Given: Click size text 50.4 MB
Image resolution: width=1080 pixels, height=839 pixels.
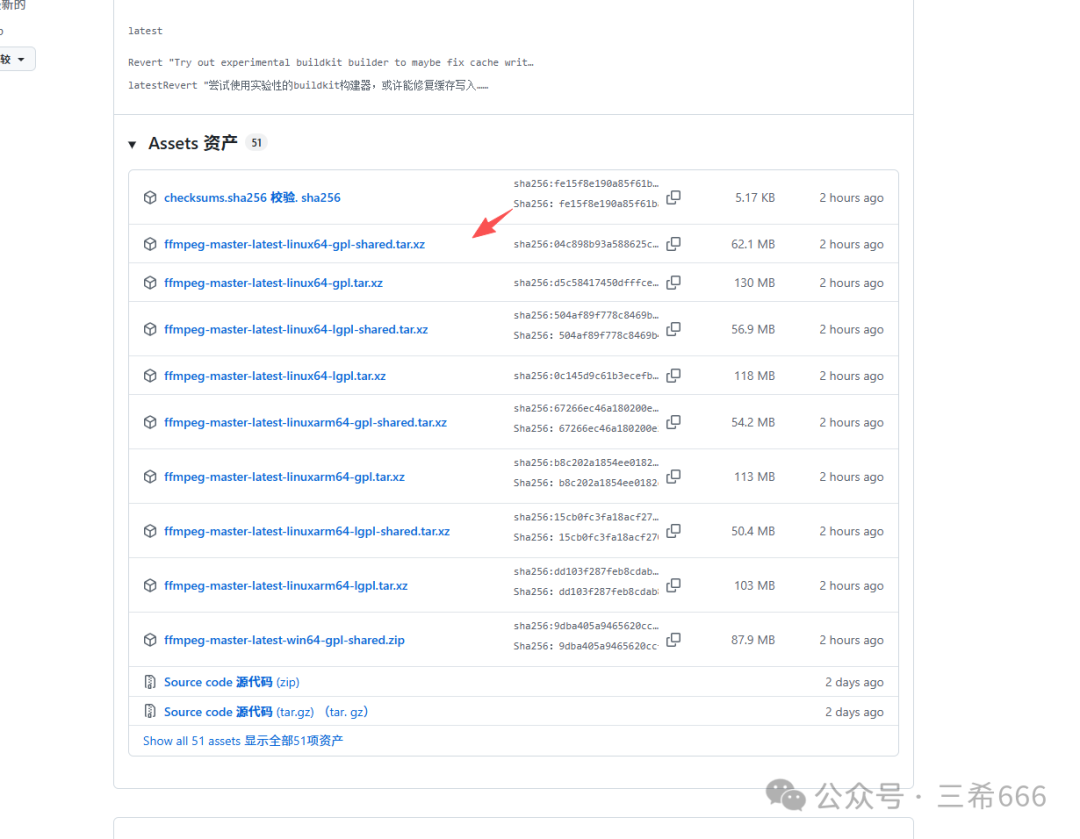Looking at the screenshot, I should [x=753, y=531].
